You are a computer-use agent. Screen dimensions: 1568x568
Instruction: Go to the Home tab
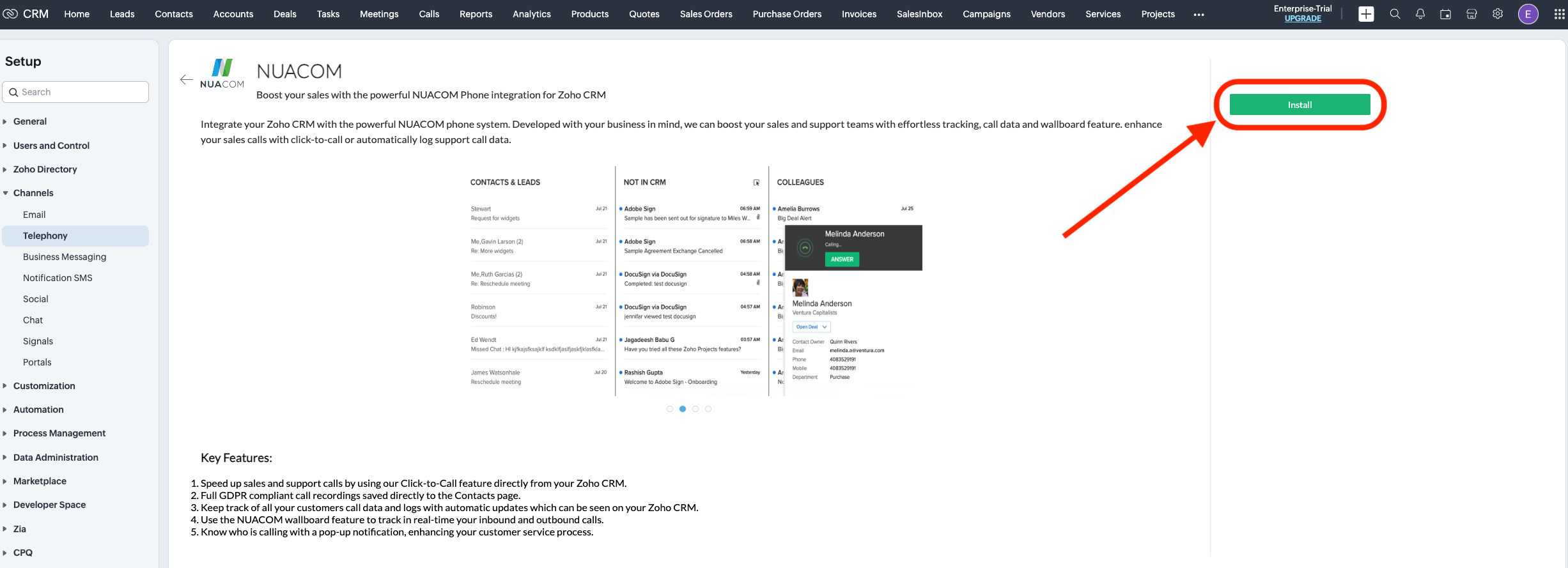tap(77, 14)
